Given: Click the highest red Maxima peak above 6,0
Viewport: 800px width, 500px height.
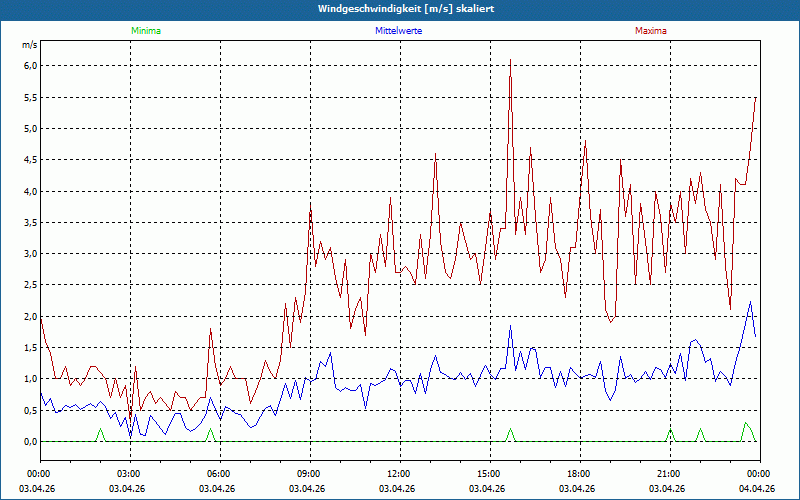Looking at the screenshot, I should [x=510, y=60].
